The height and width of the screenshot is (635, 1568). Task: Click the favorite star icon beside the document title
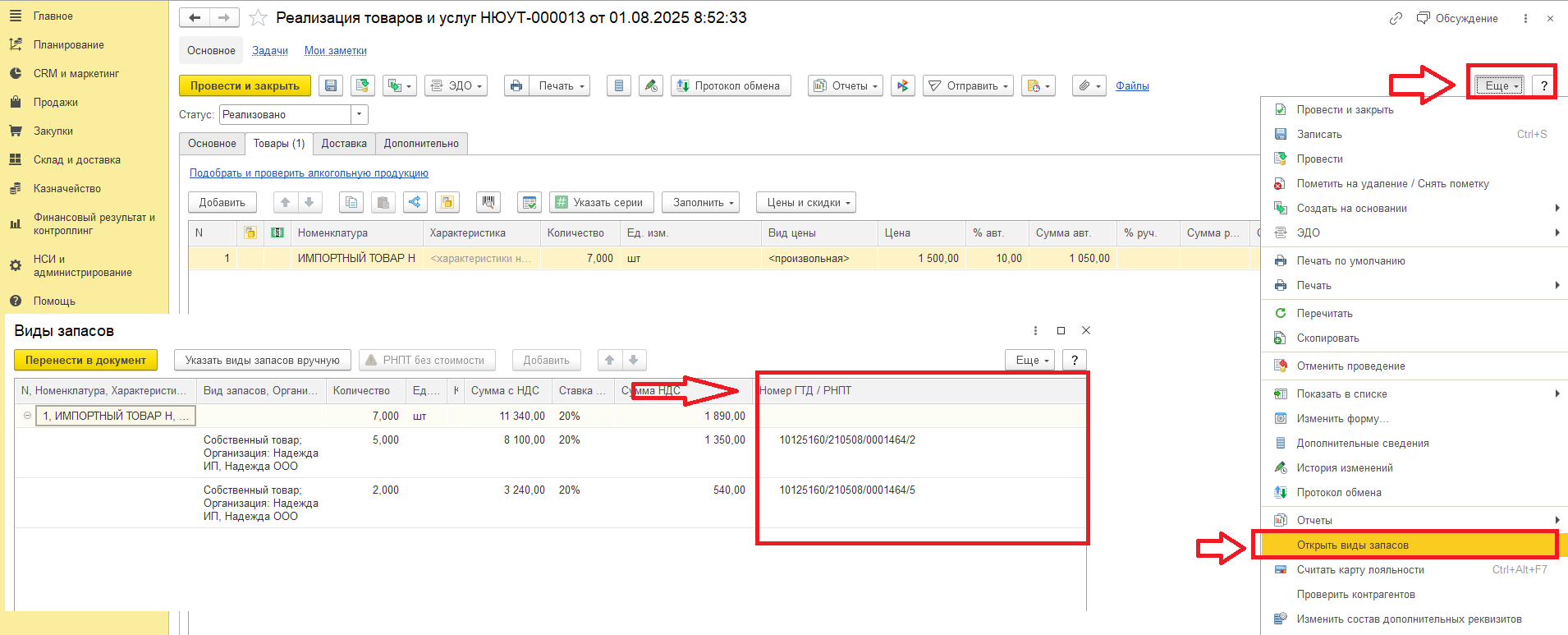(x=258, y=18)
